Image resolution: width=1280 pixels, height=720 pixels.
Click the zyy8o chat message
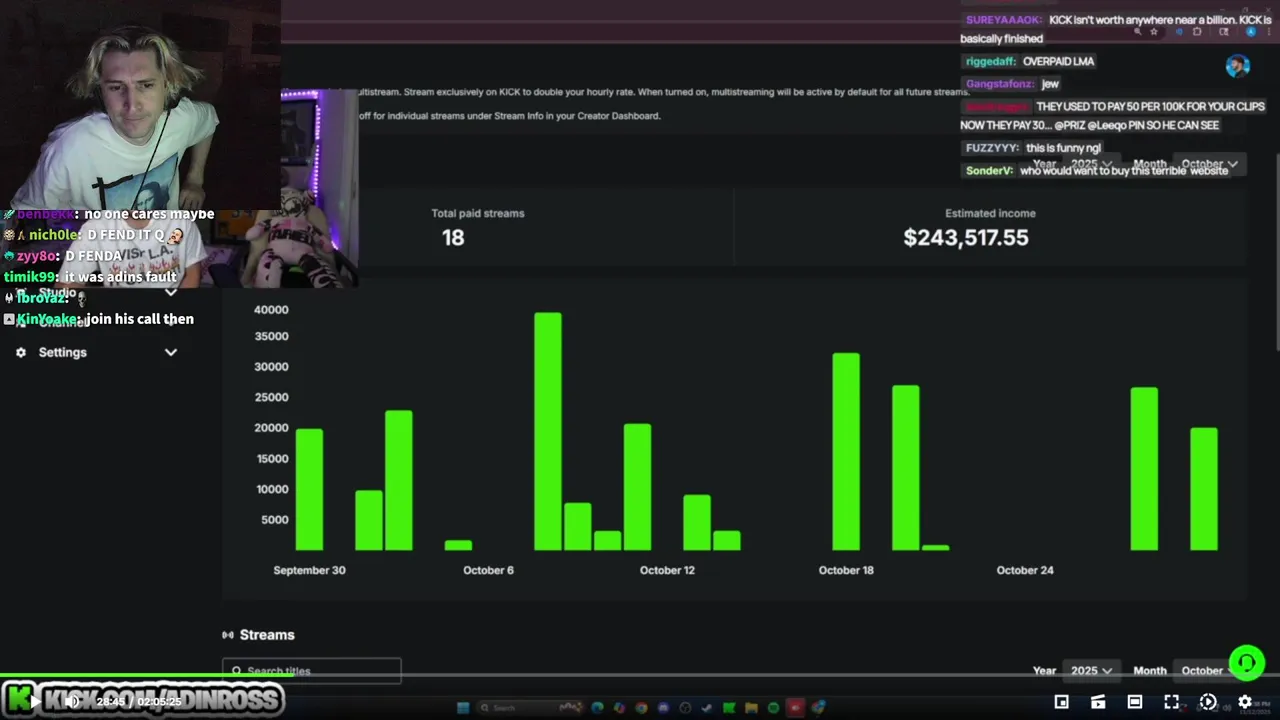[63, 256]
